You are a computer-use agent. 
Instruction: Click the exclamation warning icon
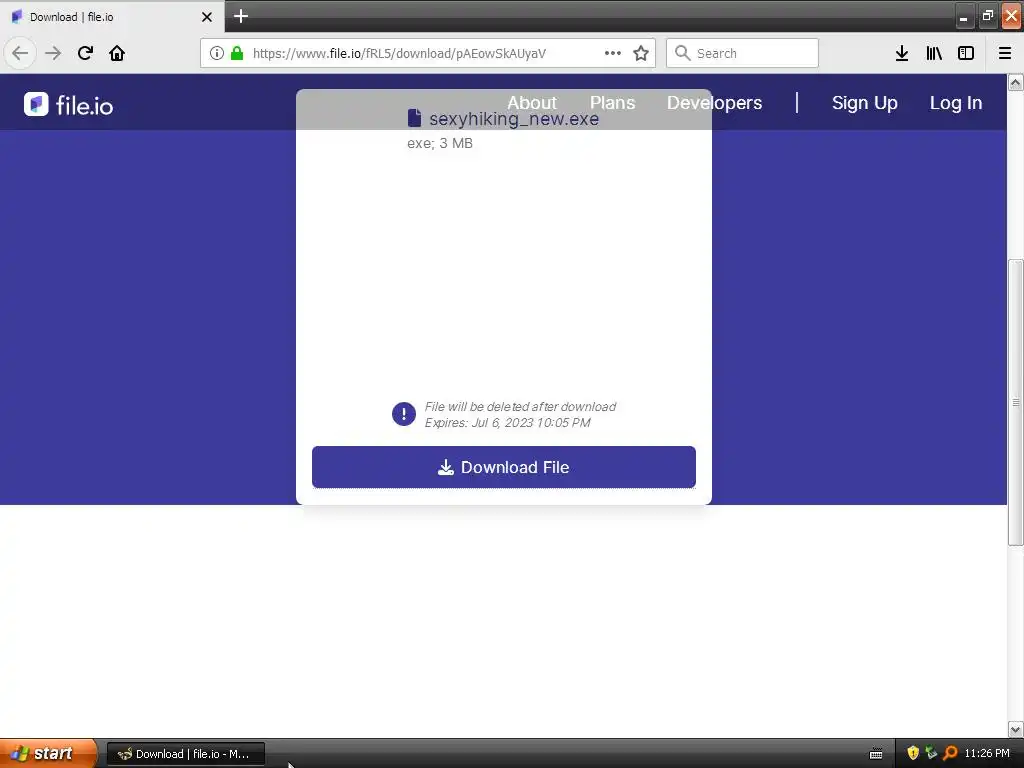(x=404, y=414)
